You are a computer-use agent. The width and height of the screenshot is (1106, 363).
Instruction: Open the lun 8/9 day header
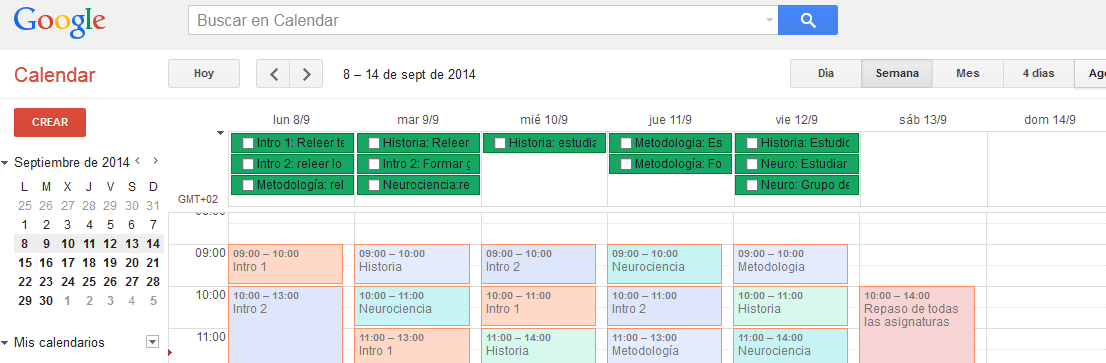click(291, 120)
